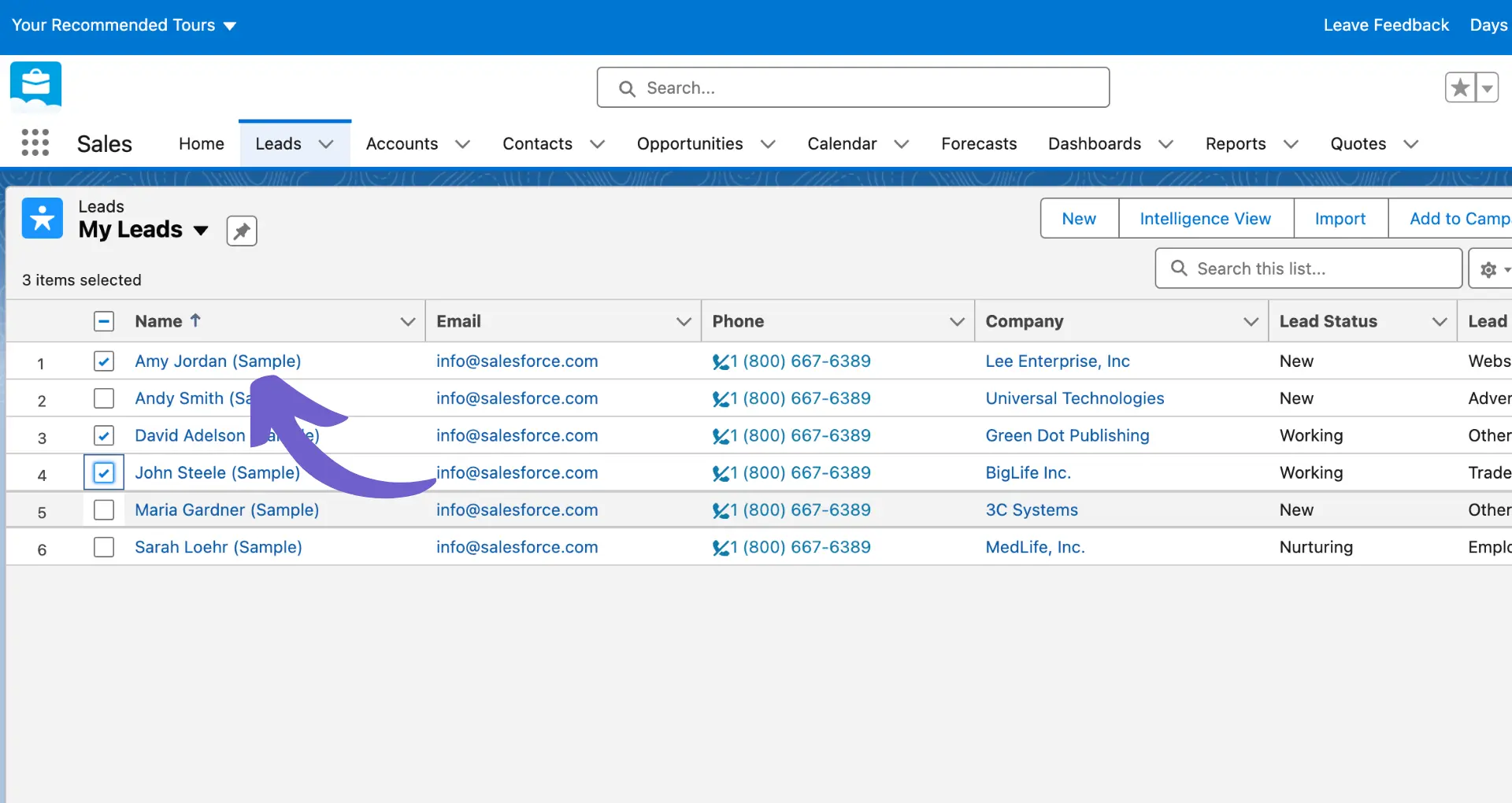Screen dimensions: 1512x803
Task: Uncheck David Adelson row checkbox
Action: click(104, 435)
